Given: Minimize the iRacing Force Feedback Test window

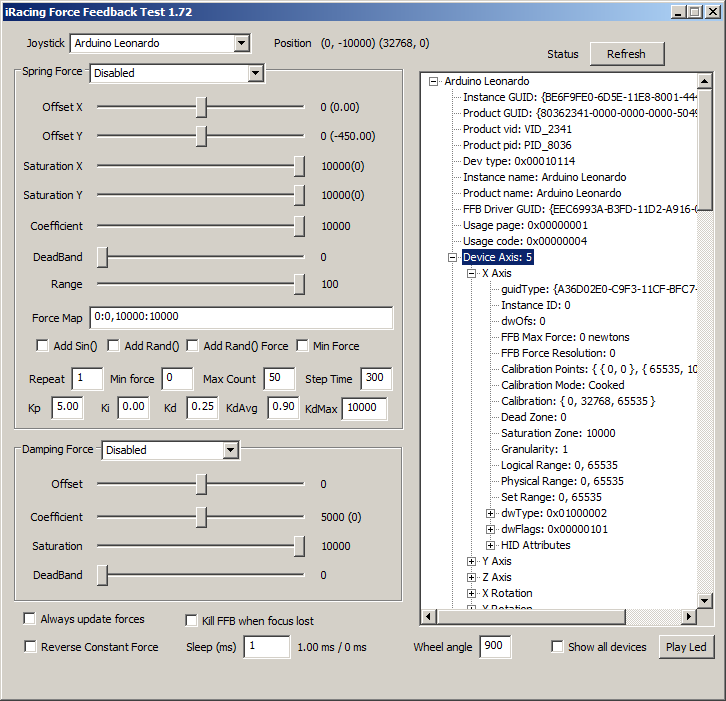Looking at the screenshot, I should 678,12.
